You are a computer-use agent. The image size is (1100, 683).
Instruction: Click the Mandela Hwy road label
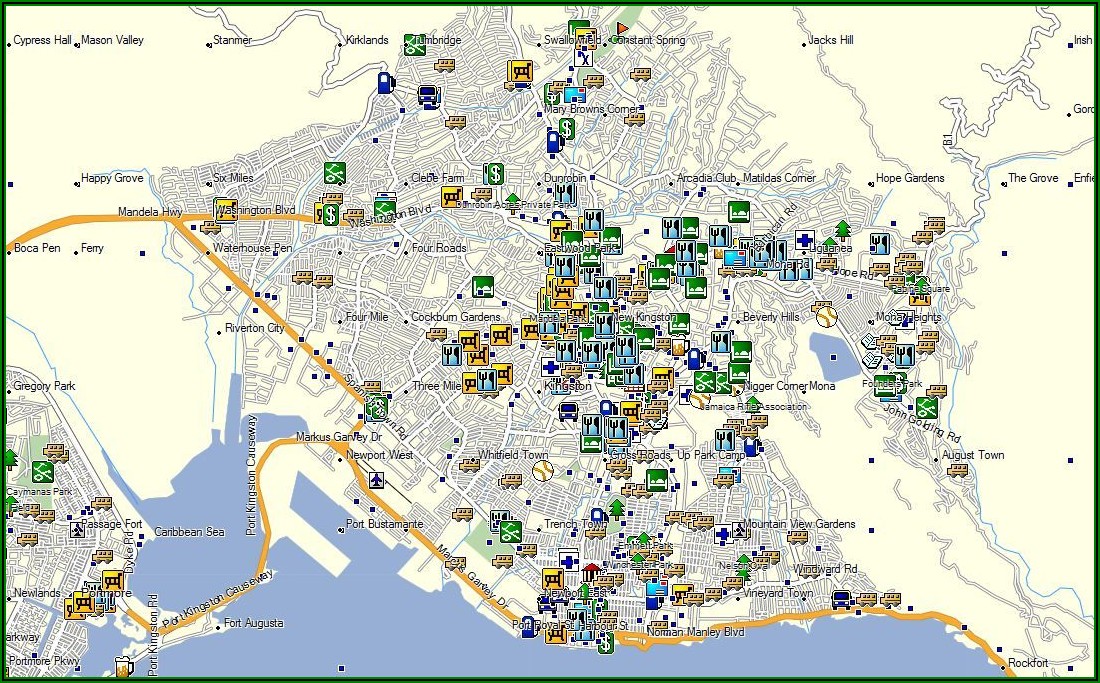(149, 212)
